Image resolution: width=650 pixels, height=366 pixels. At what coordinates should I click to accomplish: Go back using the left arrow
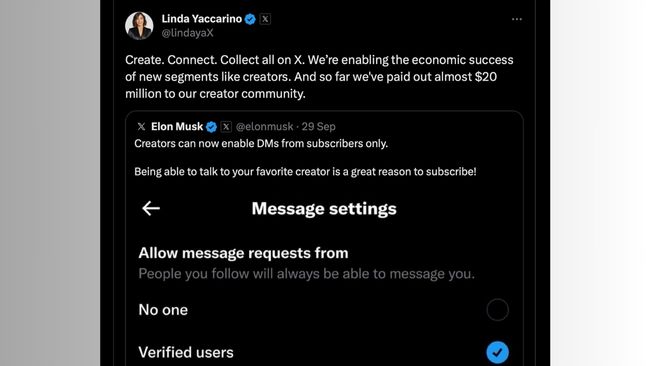[151, 208]
